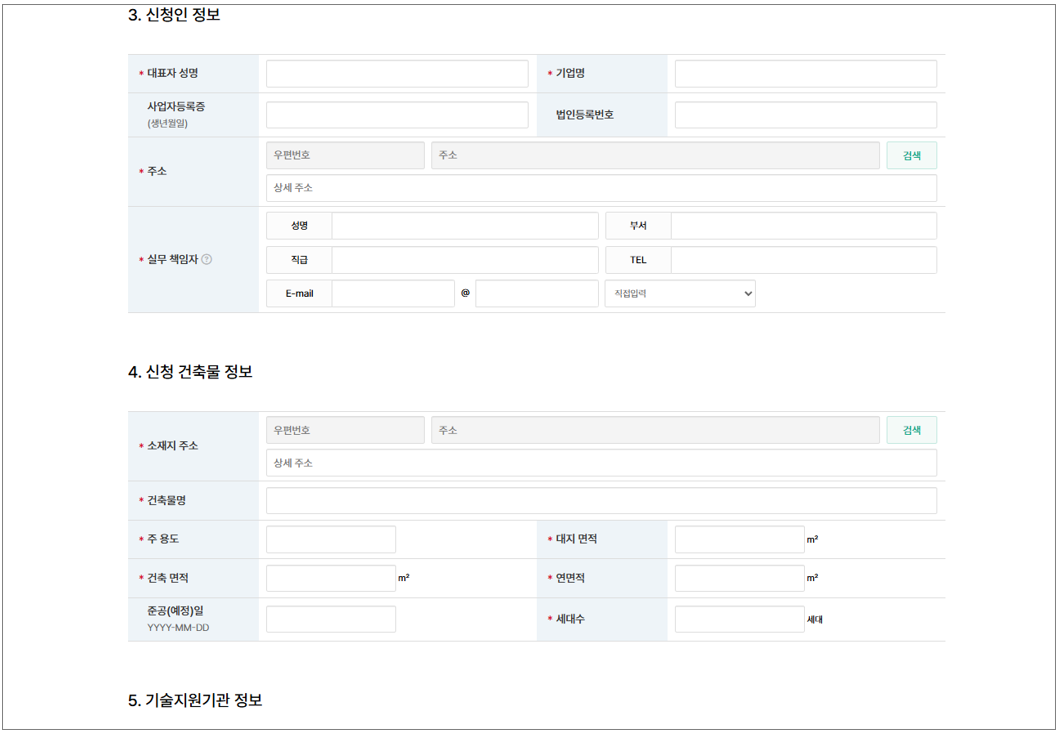
Task: Click into the 기업명 text field
Action: 805,74
